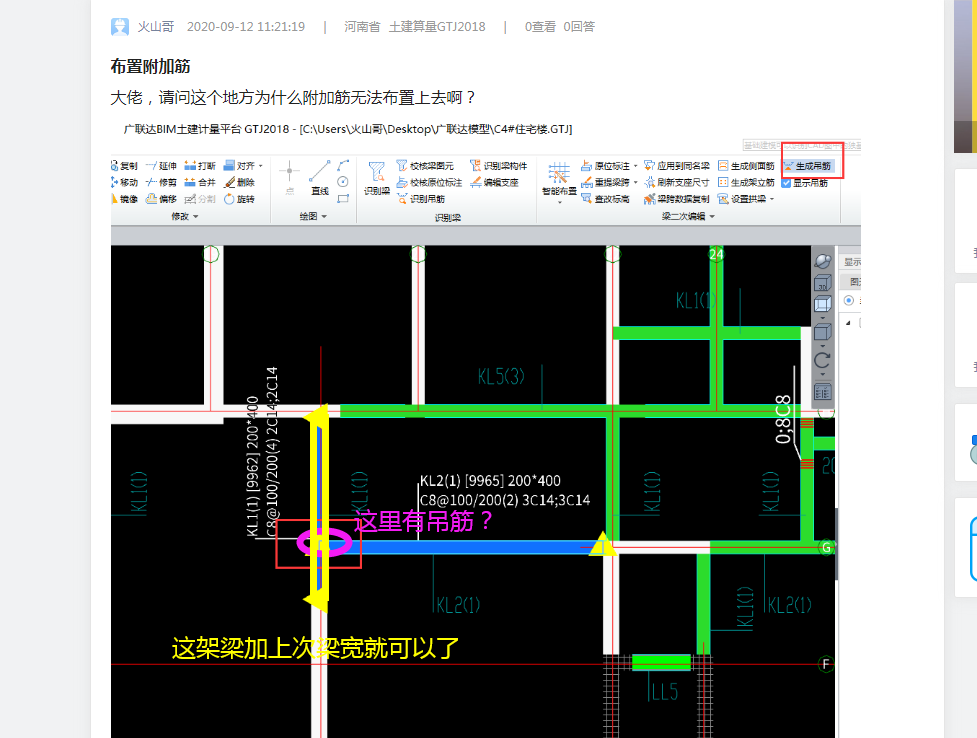977x738 pixels.
Task: Open the 河南省 region link
Action: point(362,26)
